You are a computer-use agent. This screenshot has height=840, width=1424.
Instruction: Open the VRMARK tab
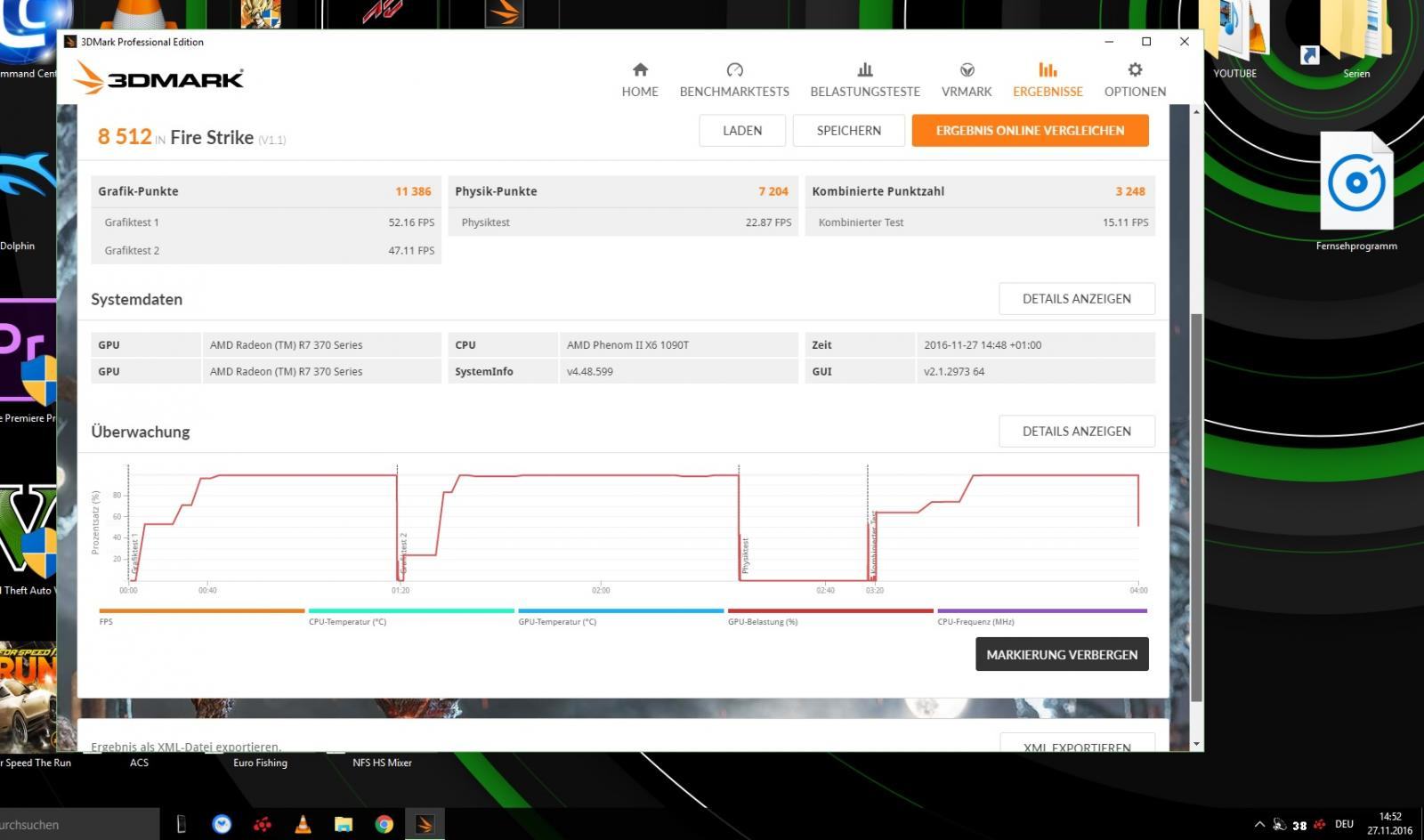pos(967,80)
